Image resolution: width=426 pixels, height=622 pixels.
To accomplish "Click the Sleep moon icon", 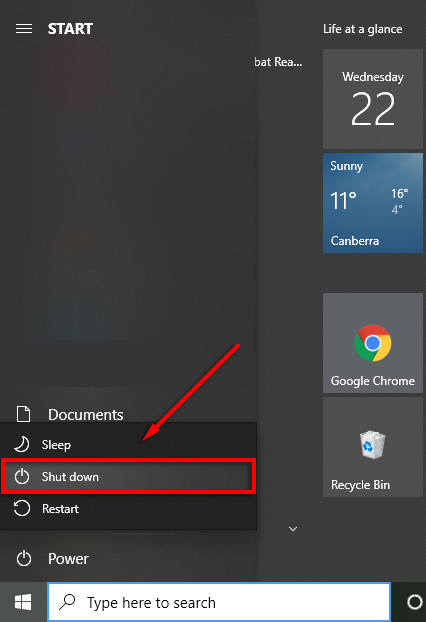I will (x=22, y=444).
